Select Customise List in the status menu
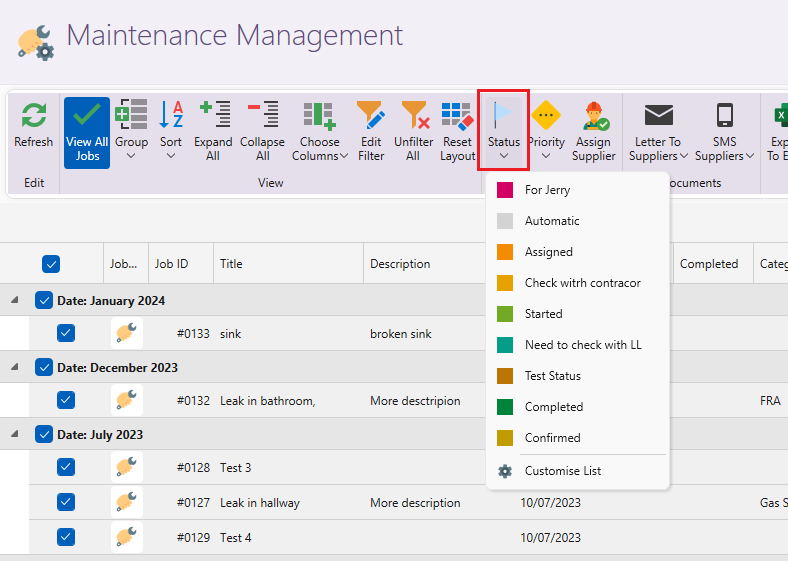The height and width of the screenshot is (561, 788). coord(562,471)
